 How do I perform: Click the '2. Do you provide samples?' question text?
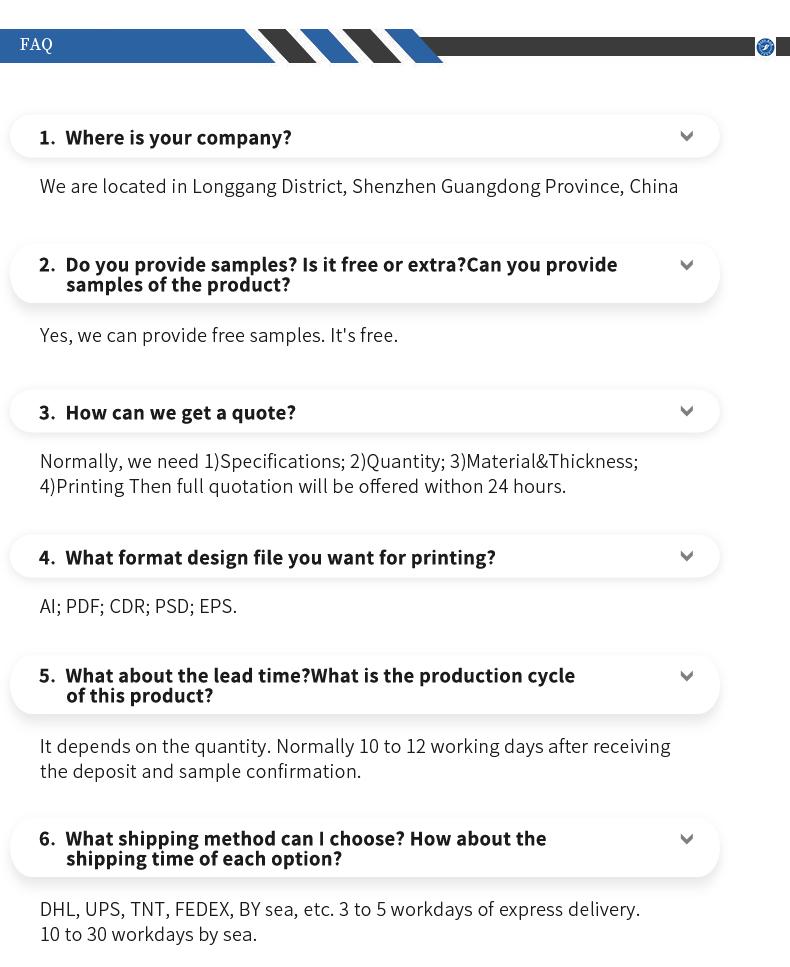tap(328, 274)
